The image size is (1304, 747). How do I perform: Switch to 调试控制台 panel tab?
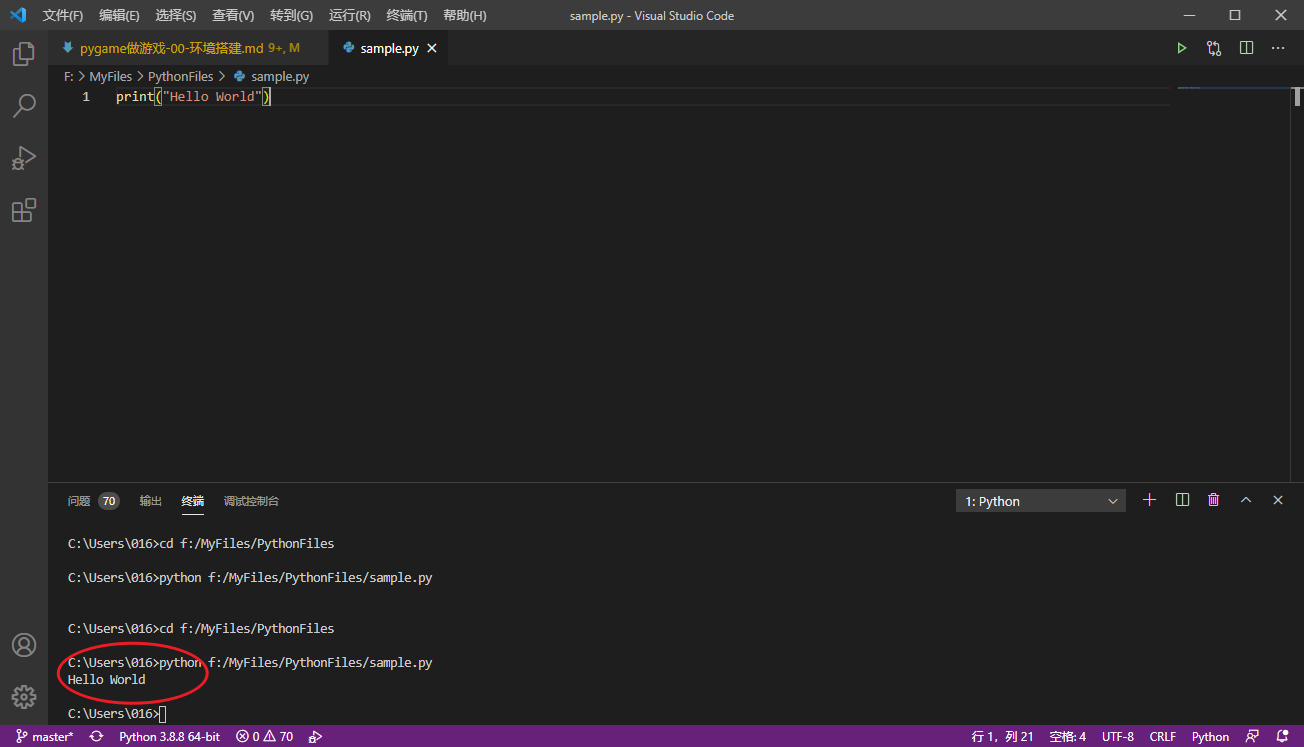pos(251,501)
